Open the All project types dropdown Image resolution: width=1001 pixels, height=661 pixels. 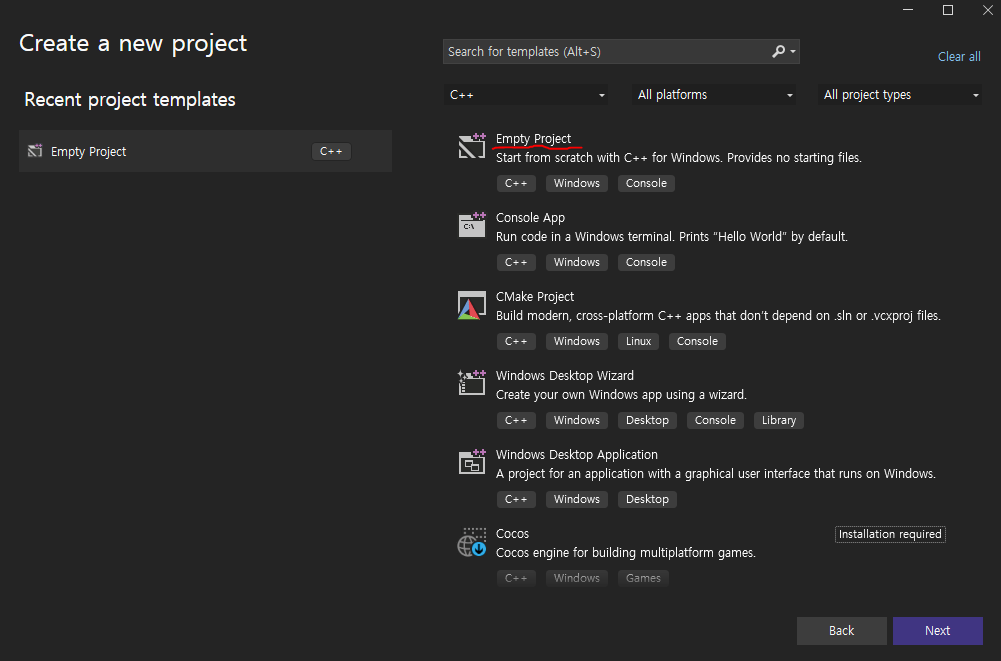pos(900,95)
